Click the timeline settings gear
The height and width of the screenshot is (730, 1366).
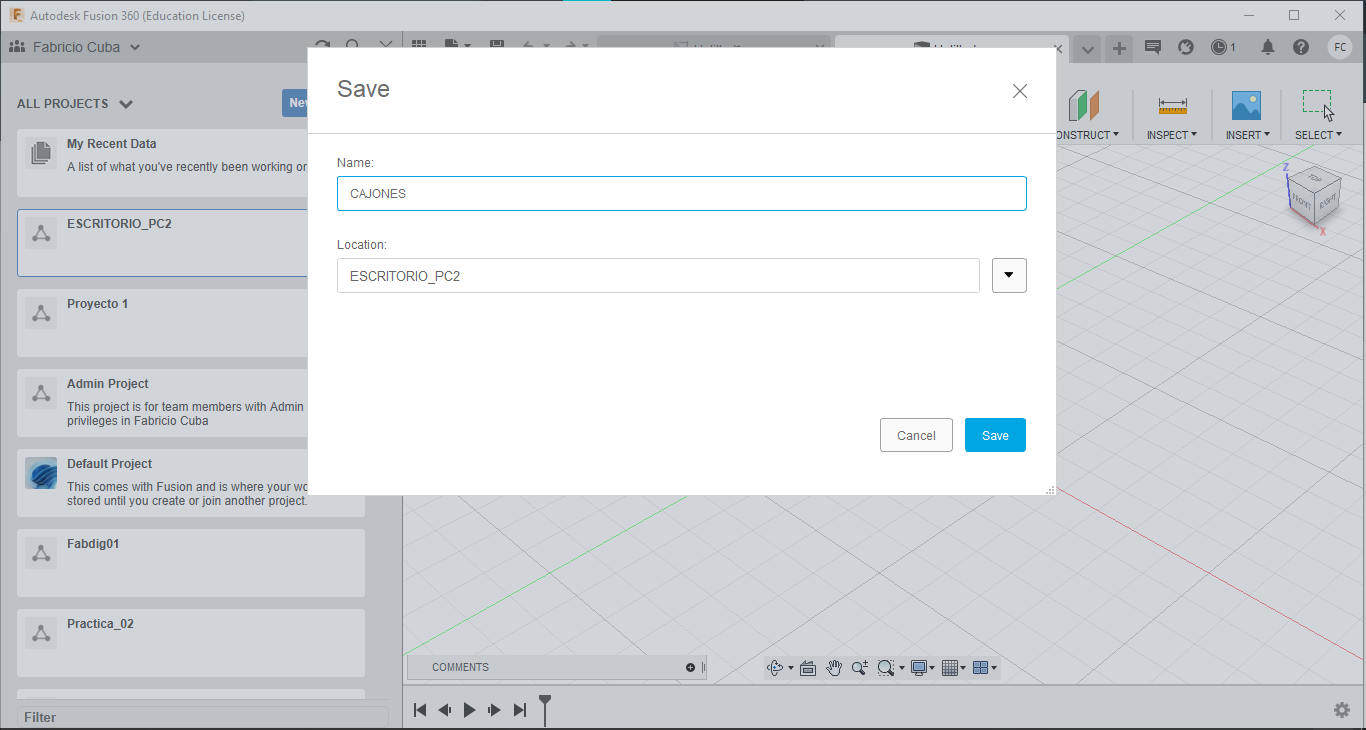click(x=1342, y=710)
